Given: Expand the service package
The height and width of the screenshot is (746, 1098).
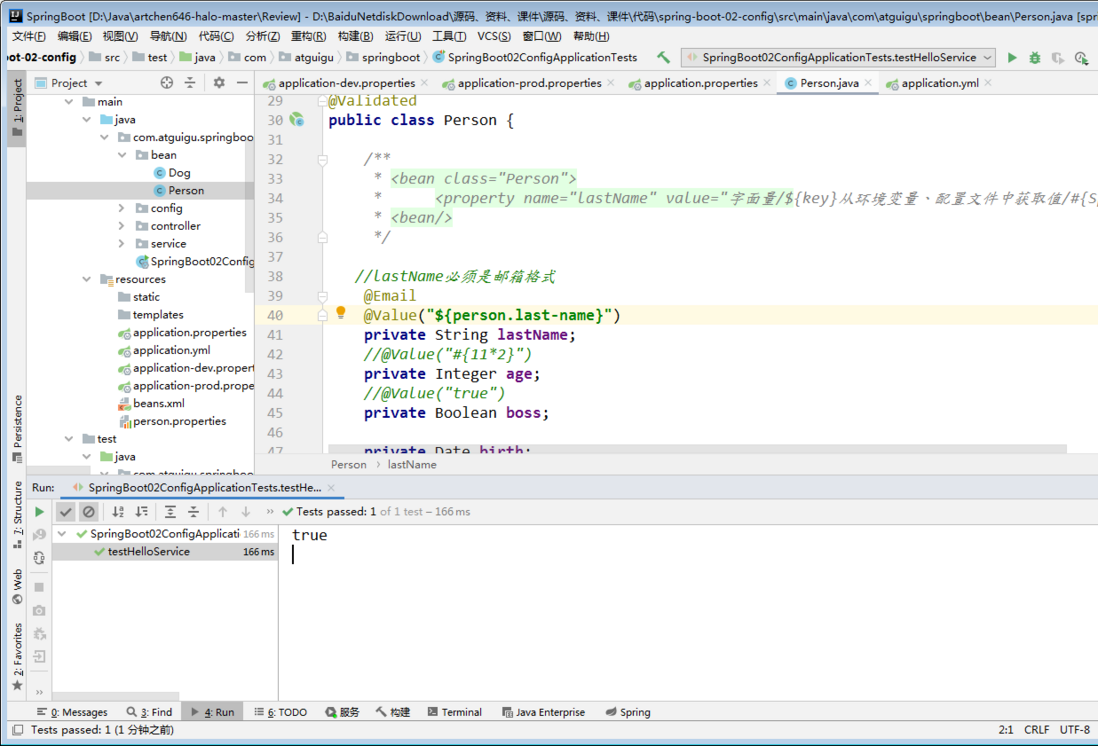Looking at the screenshot, I should [x=122, y=244].
